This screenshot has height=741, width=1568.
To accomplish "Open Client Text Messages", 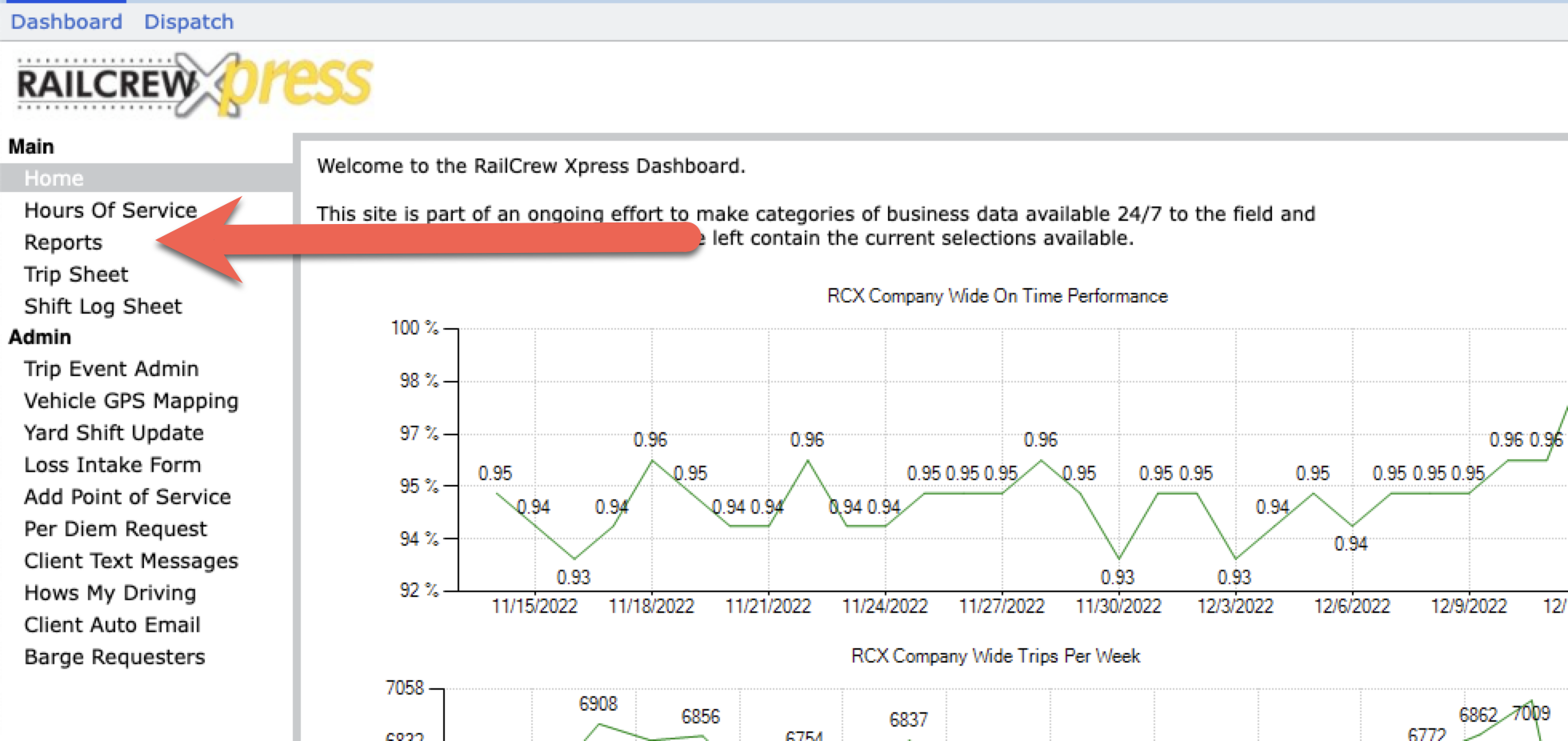I will (x=131, y=561).
